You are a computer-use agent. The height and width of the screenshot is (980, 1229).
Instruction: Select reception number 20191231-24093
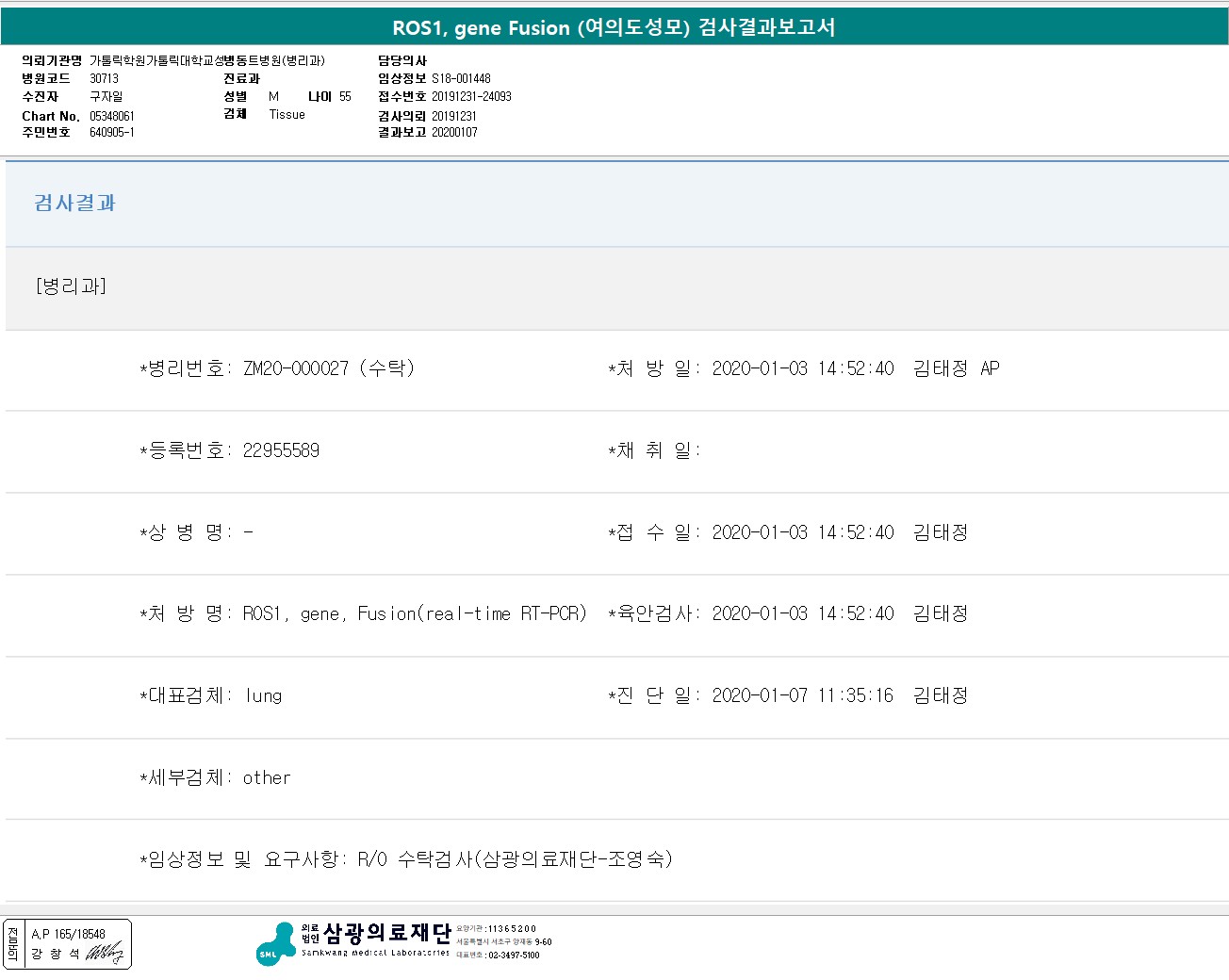pyautogui.click(x=471, y=96)
